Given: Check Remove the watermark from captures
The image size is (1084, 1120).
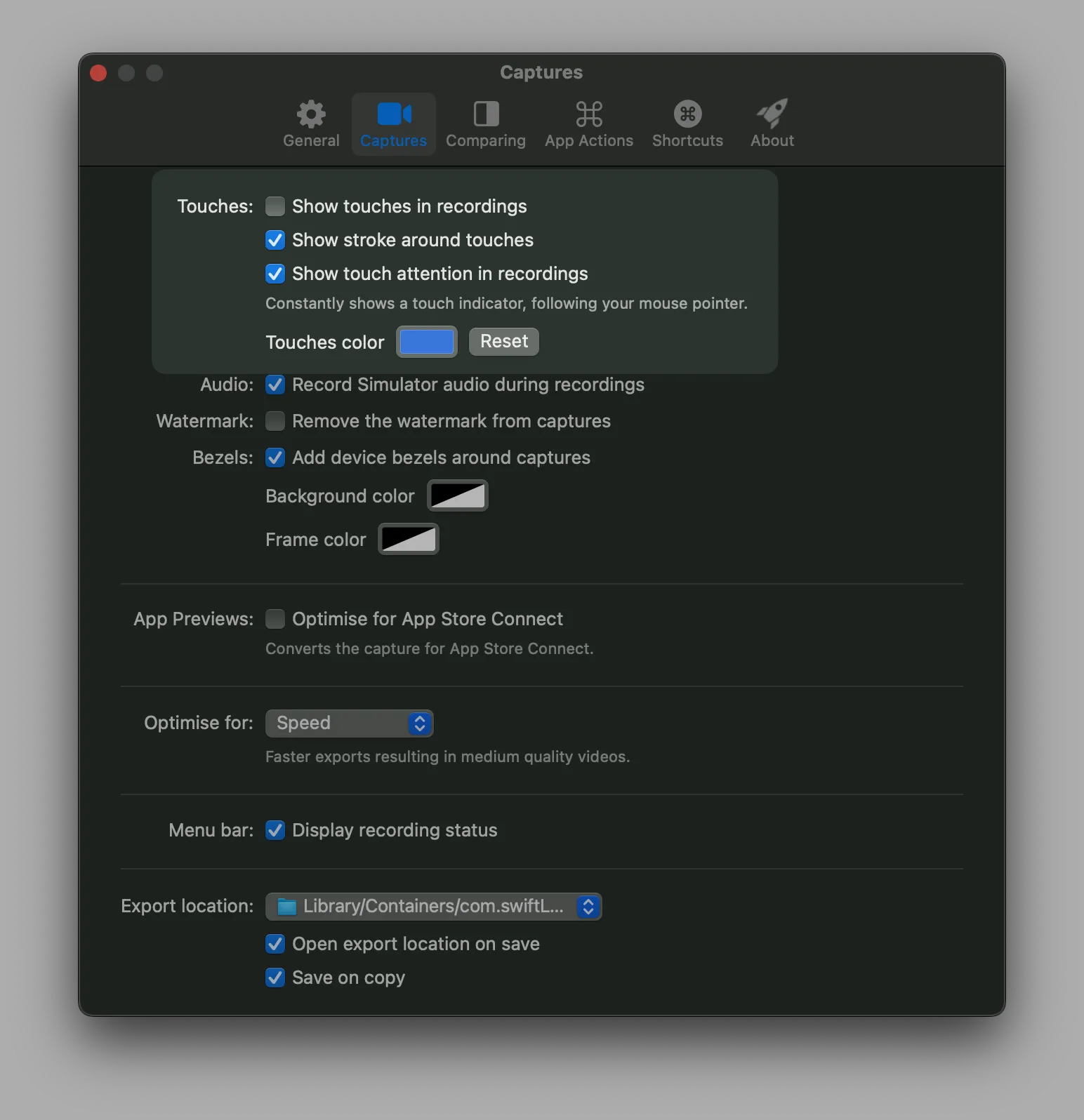Looking at the screenshot, I should point(275,421).
